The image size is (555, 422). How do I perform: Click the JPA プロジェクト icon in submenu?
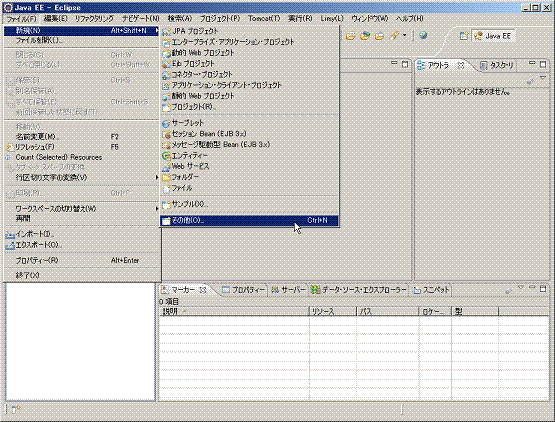[166, 32]
